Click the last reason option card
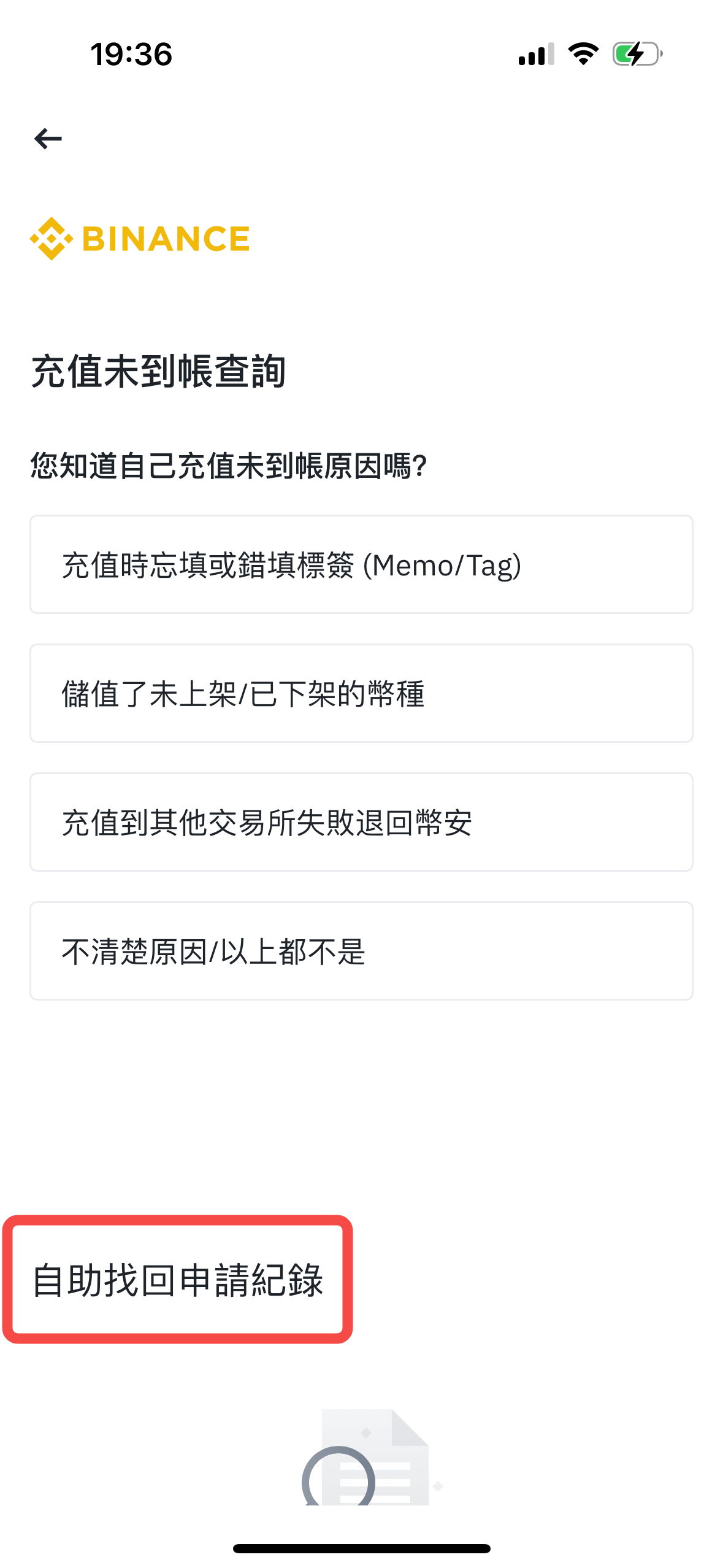 (x=361, y=951)
